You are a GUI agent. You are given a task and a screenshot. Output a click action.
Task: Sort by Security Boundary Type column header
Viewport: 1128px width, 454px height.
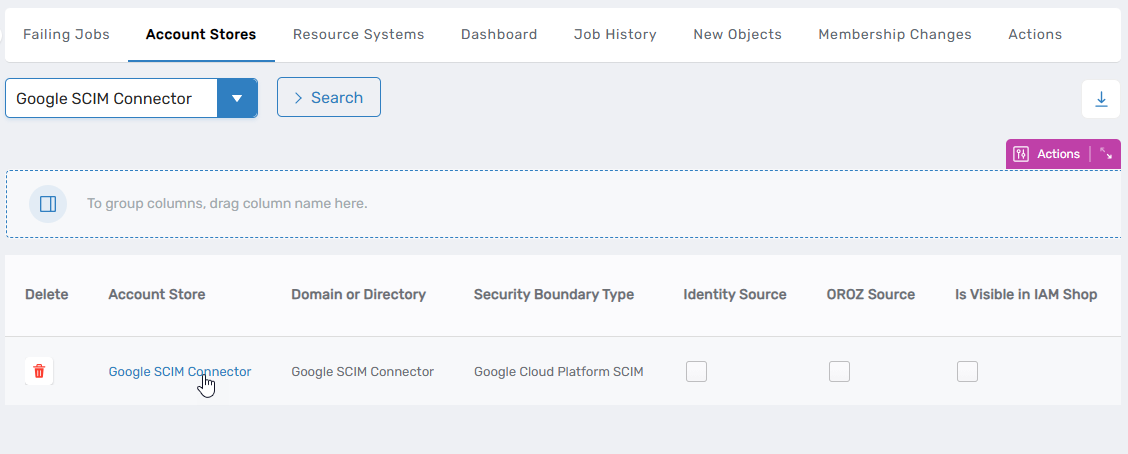pyautogui.click(x=553, y=294)
